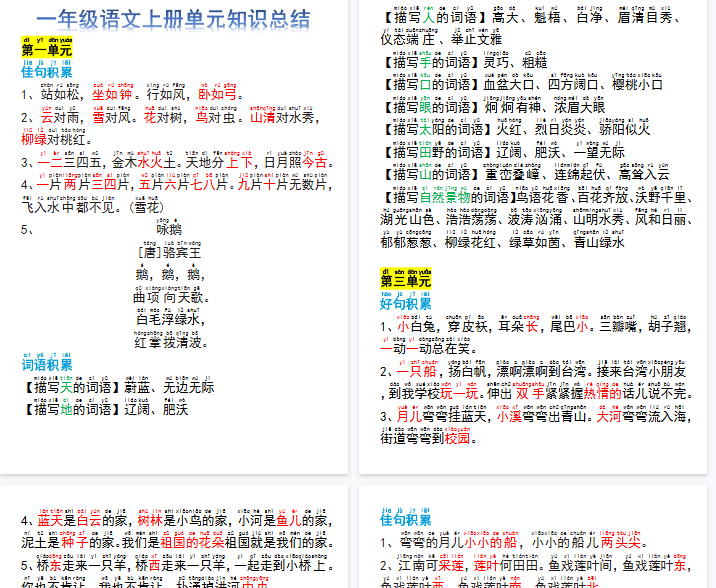Click the 词语积累 heading

[47, 362]
